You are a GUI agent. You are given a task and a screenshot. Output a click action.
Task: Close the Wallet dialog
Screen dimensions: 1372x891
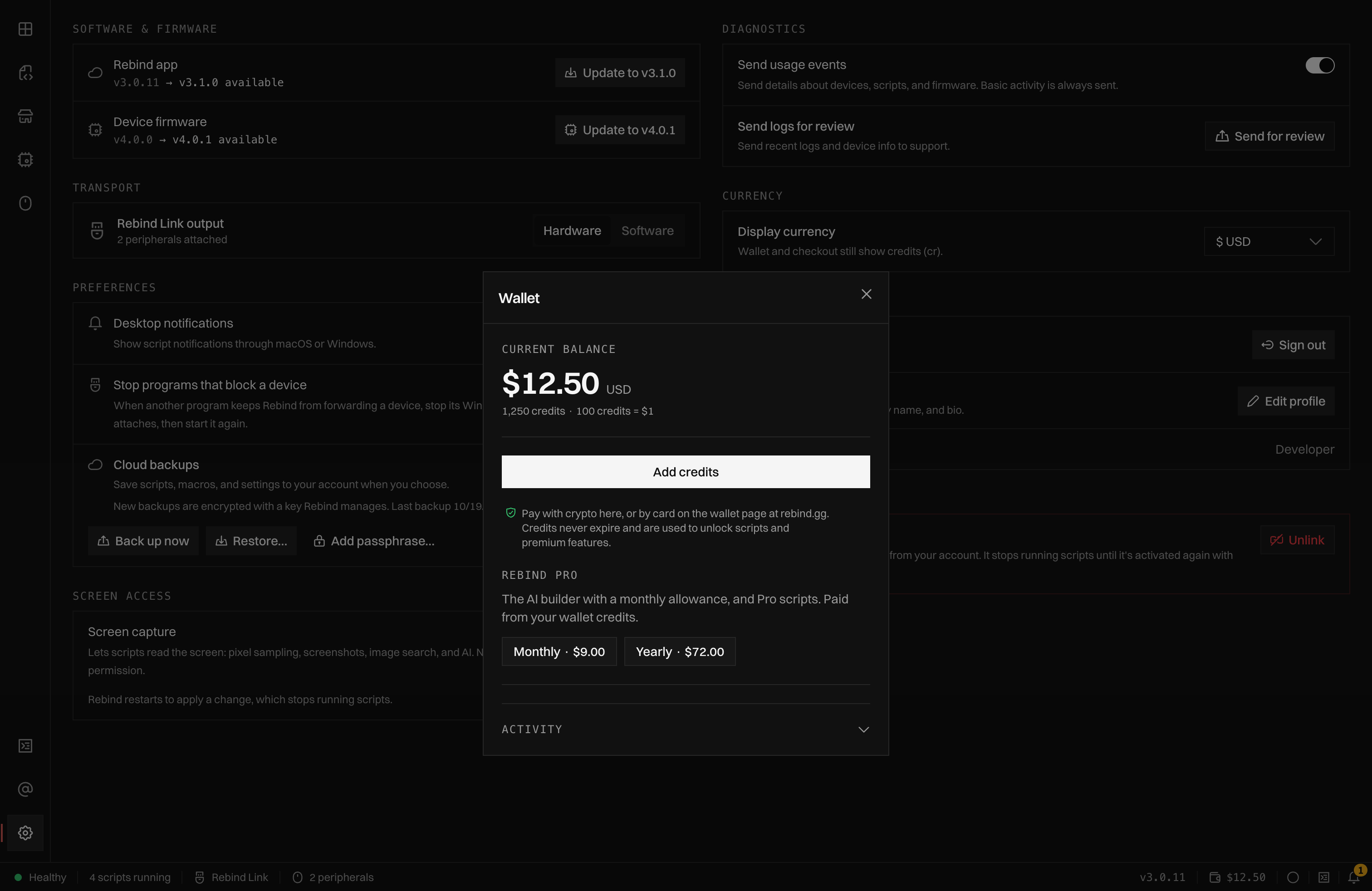coord(866,294)
